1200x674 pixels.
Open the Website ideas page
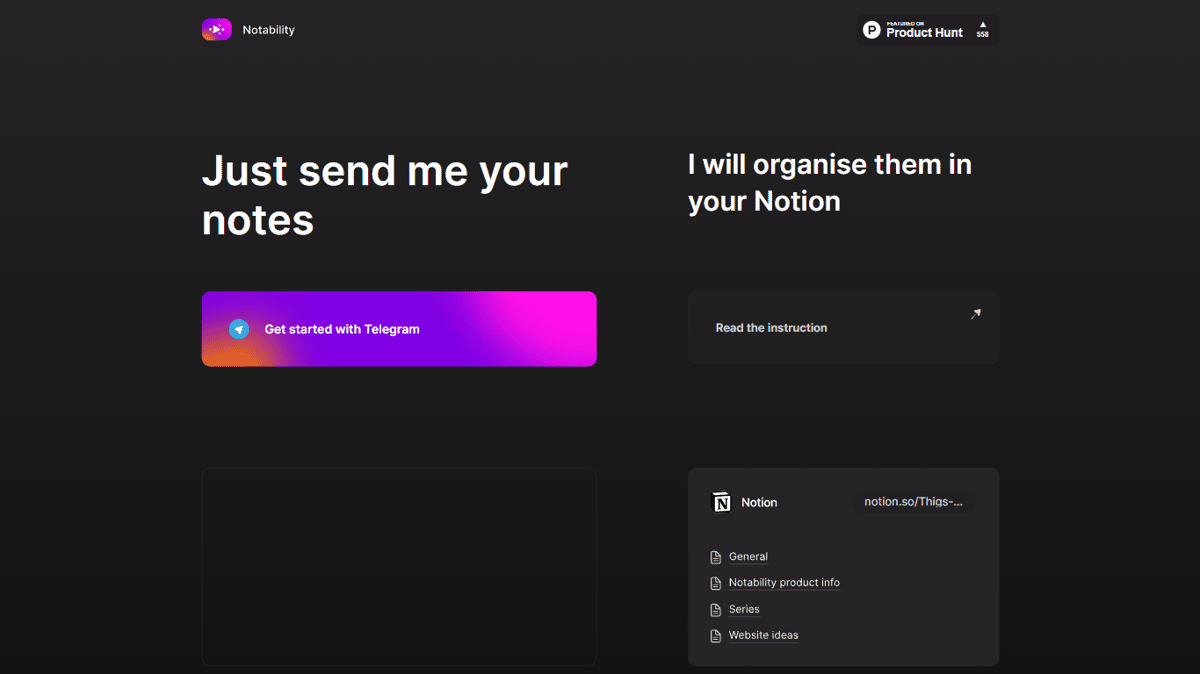[763, 635]
